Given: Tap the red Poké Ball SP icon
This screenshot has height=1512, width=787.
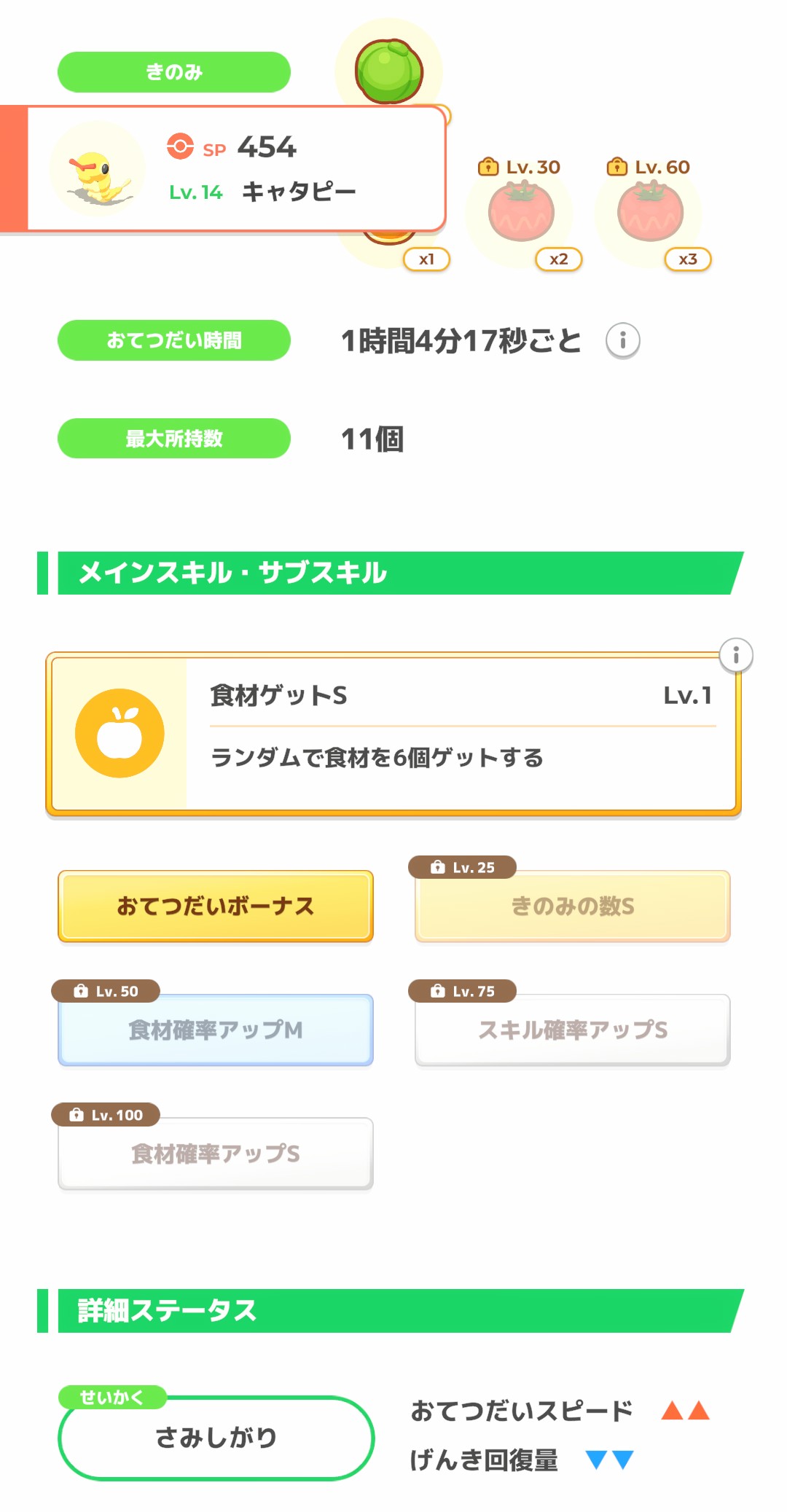Looking at the screenshot, I should pos(180,146).
